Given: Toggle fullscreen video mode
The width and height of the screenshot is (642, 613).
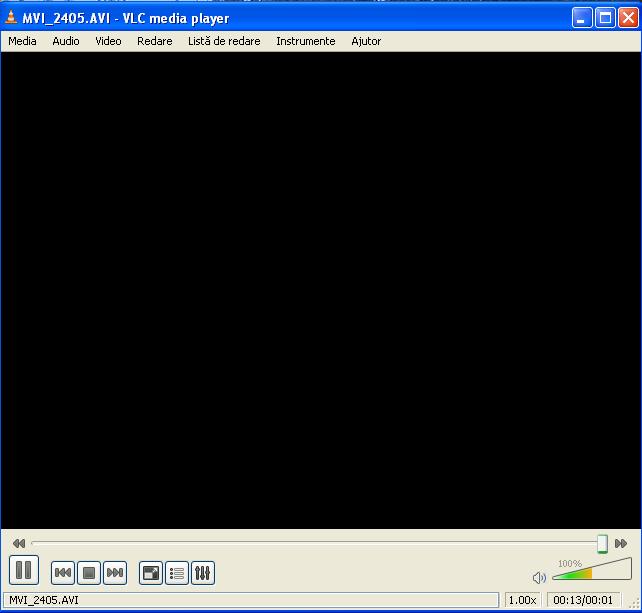Looking at the screenshot, I should [x=151, y=572].
